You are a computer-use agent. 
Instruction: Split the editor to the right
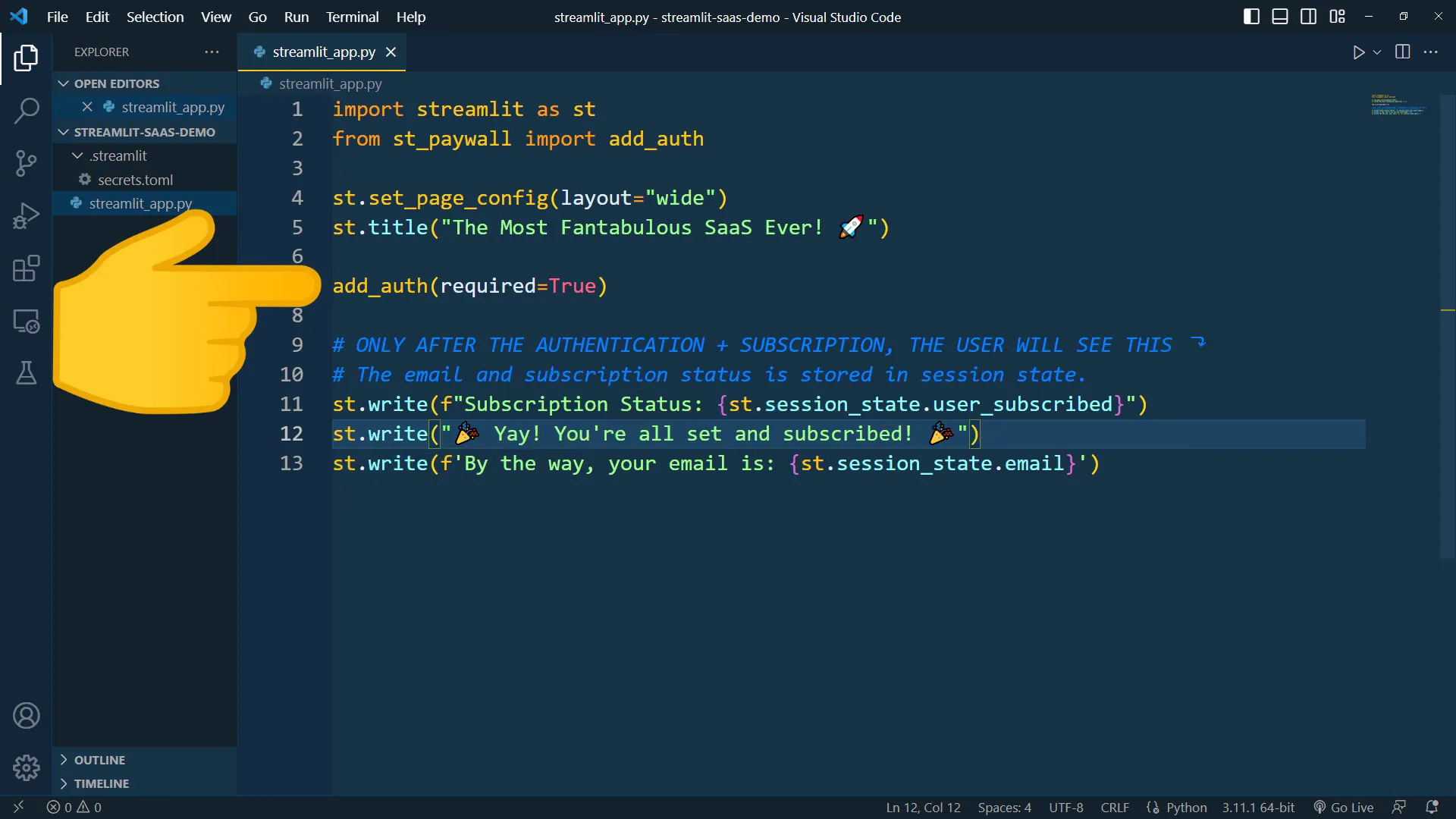coord(1403,52)
